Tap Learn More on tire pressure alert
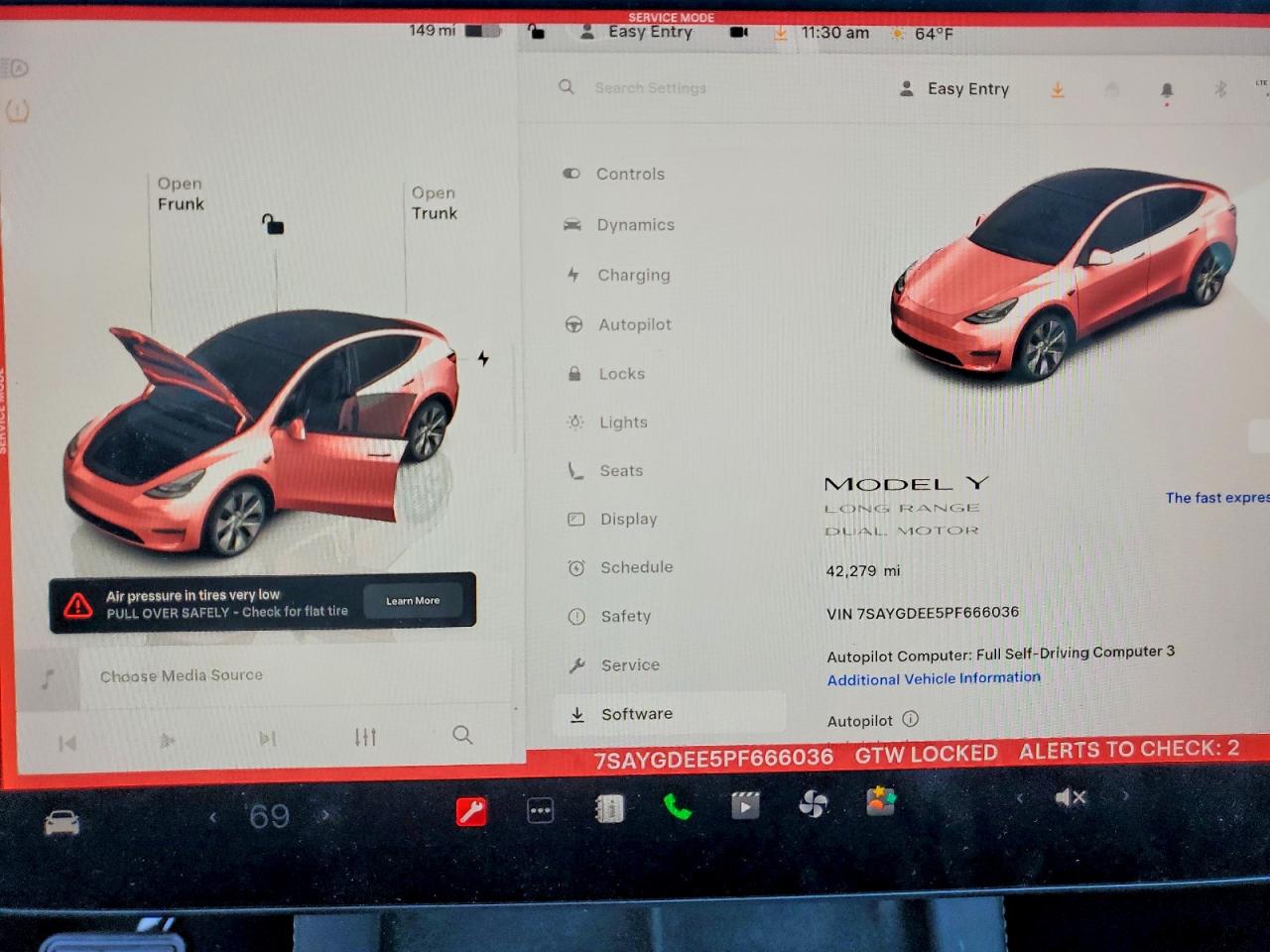The height and width of the screenshot is (952, 1270). click(413, 601)
